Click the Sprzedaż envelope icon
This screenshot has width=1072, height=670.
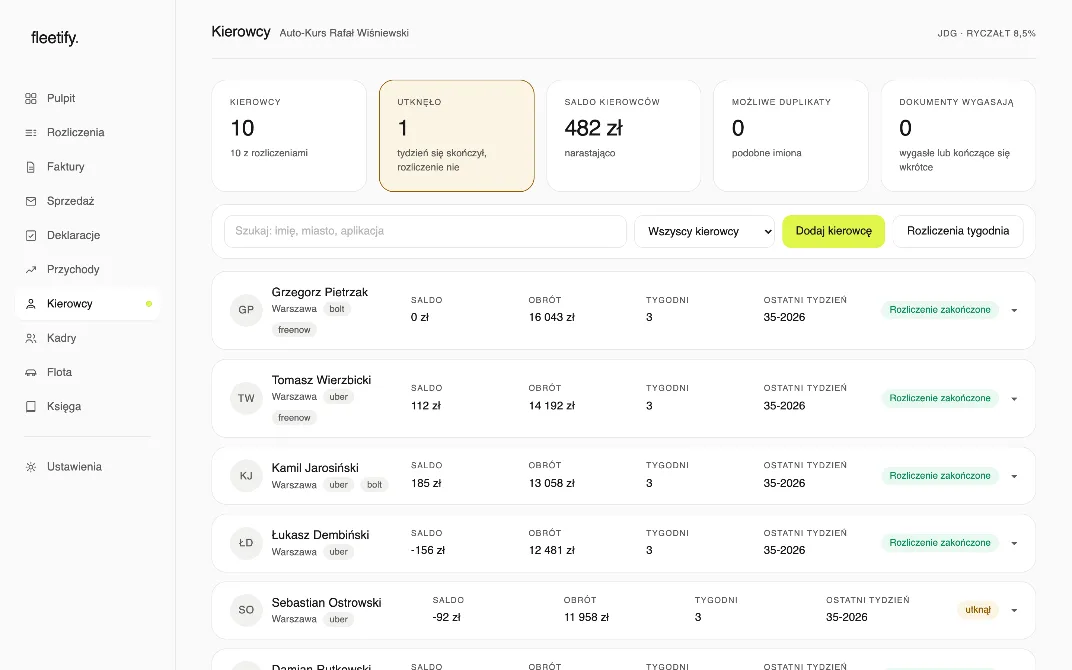point(31,201)
